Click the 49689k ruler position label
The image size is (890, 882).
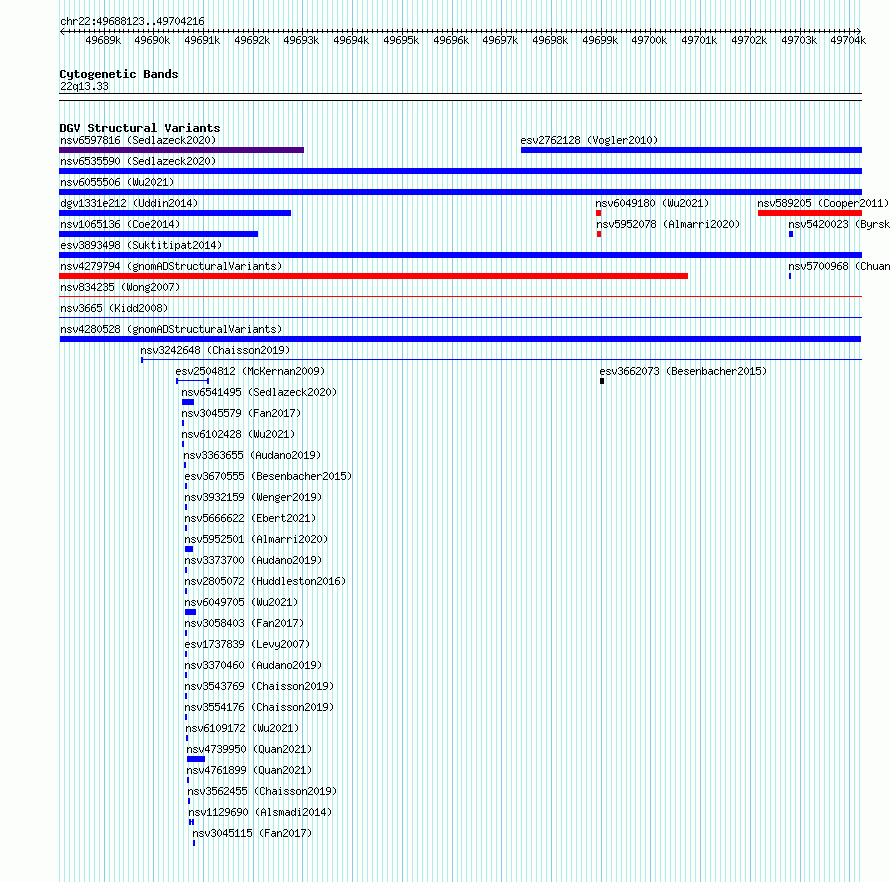click(103, 40)
